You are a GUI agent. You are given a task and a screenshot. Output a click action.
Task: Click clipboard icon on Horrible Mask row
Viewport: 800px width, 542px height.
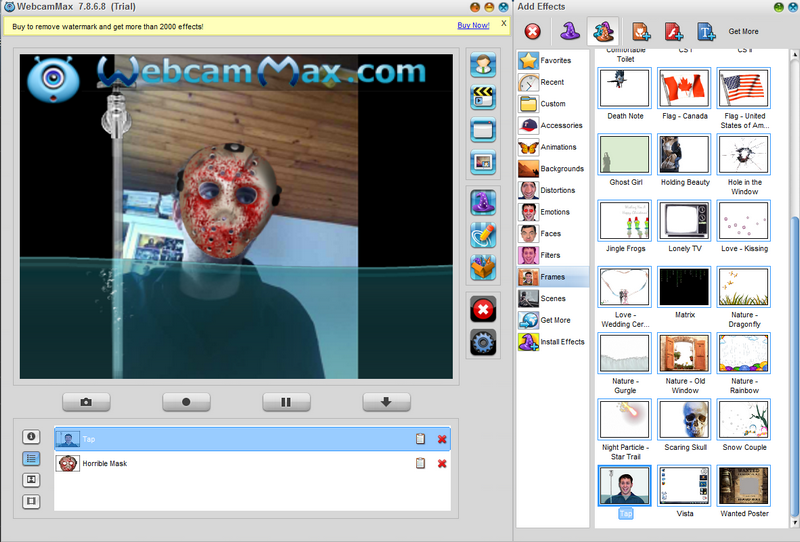point(420,463)
